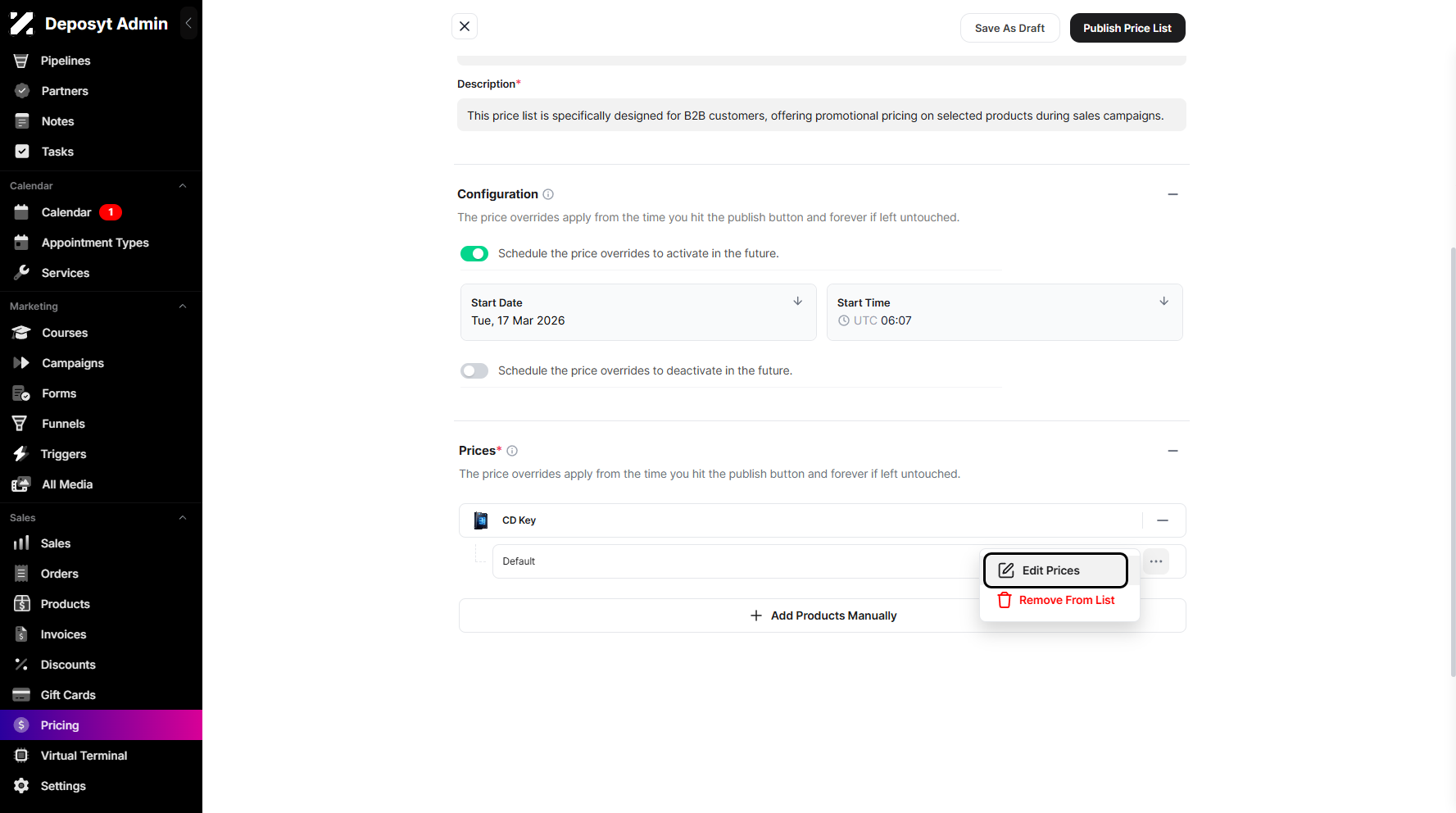This screenshot has height=813, width=1456.
Task: Click Save As Draft
Action: (x=1009, y=28)
